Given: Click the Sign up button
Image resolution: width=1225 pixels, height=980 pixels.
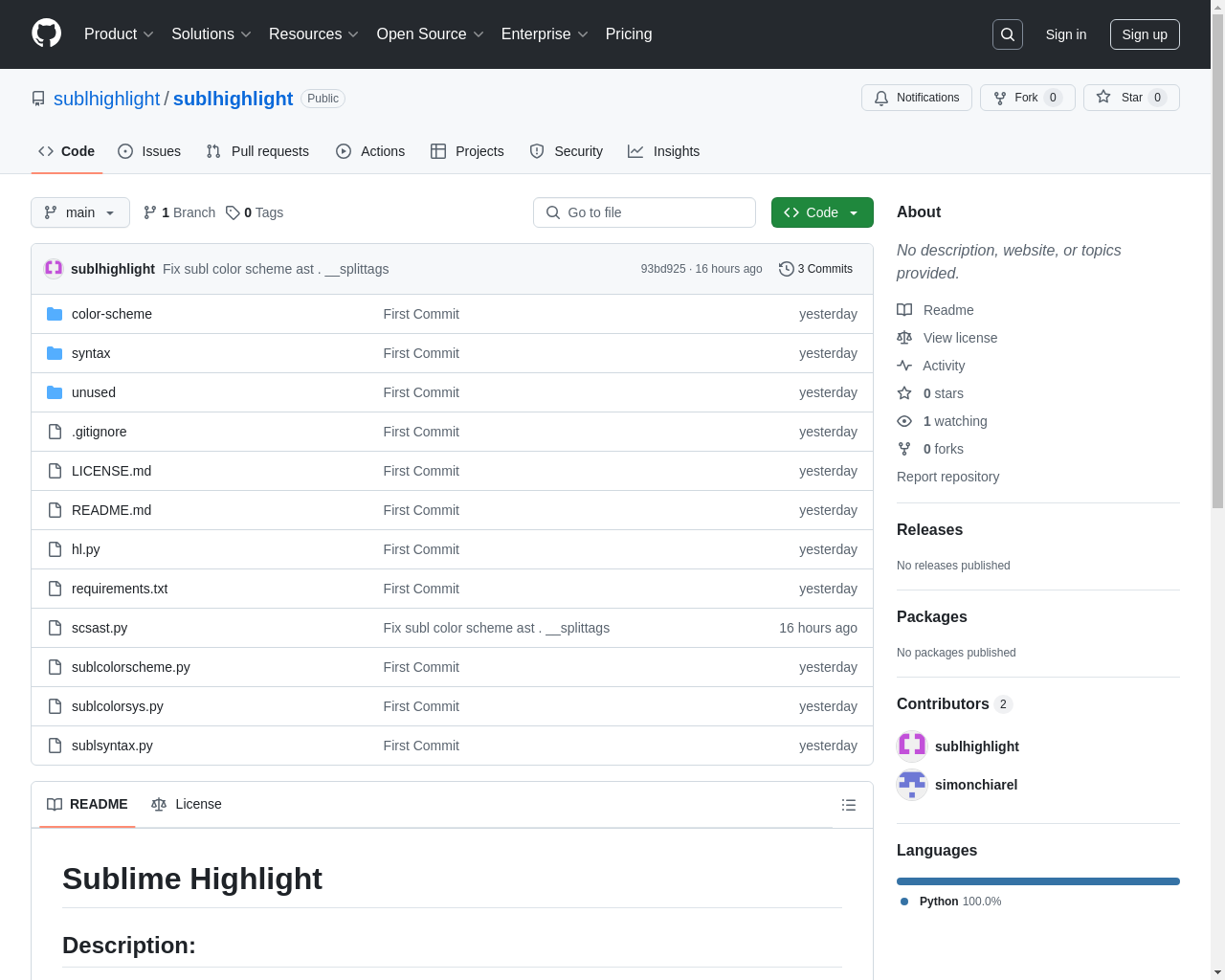Looking at the screenshot, I should pyautogui.click(x=1145, y=34).
